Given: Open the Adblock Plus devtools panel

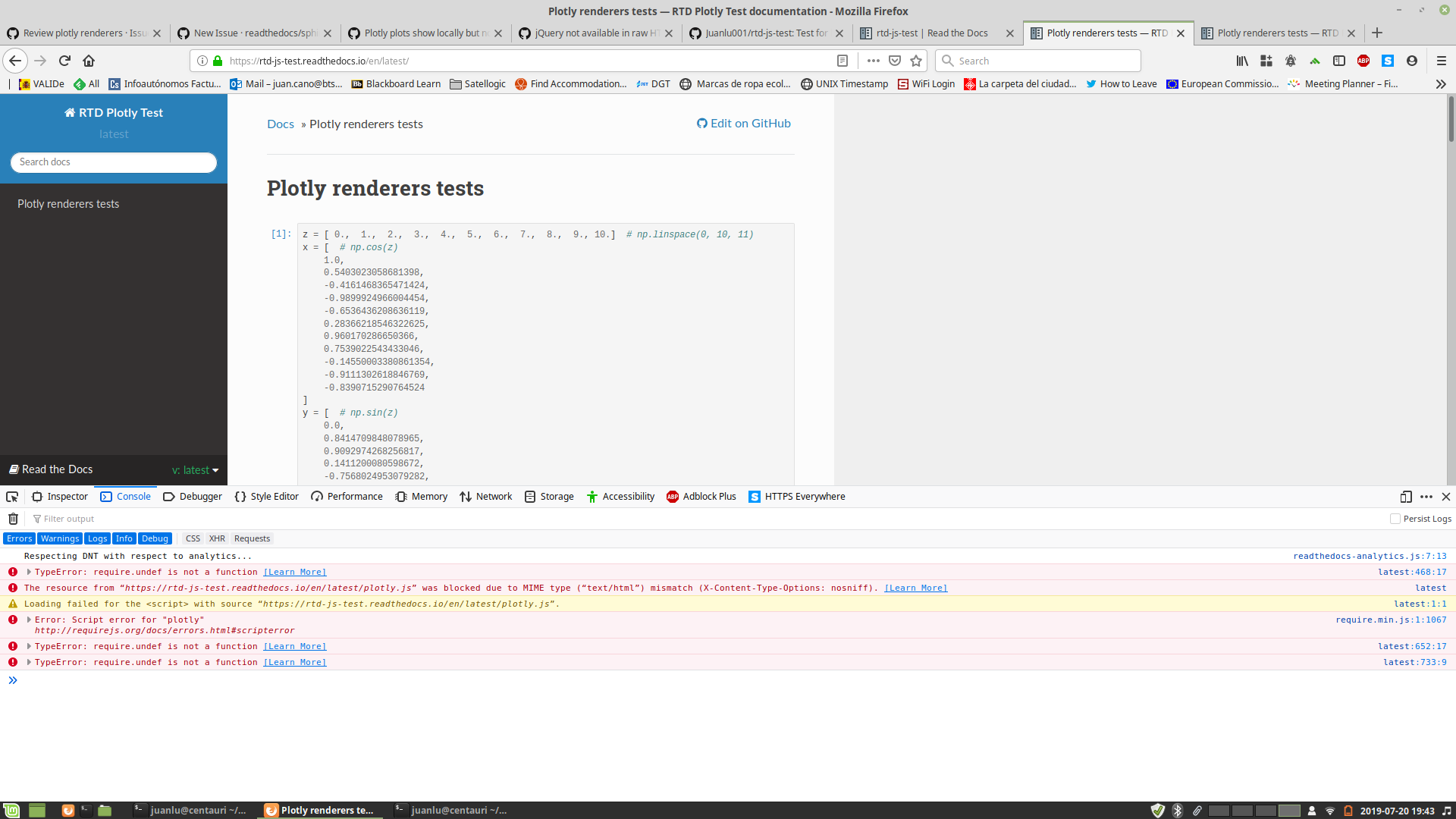Looking at the screenshot, I should click(x=701, y=497).
